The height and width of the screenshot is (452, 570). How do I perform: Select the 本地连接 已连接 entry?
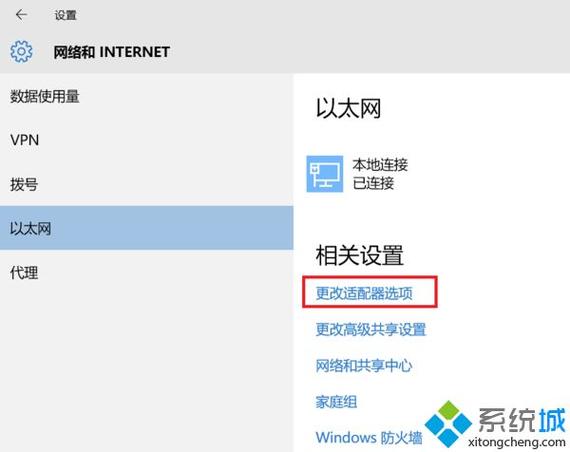pyautogui.click(x=357, y=174)
